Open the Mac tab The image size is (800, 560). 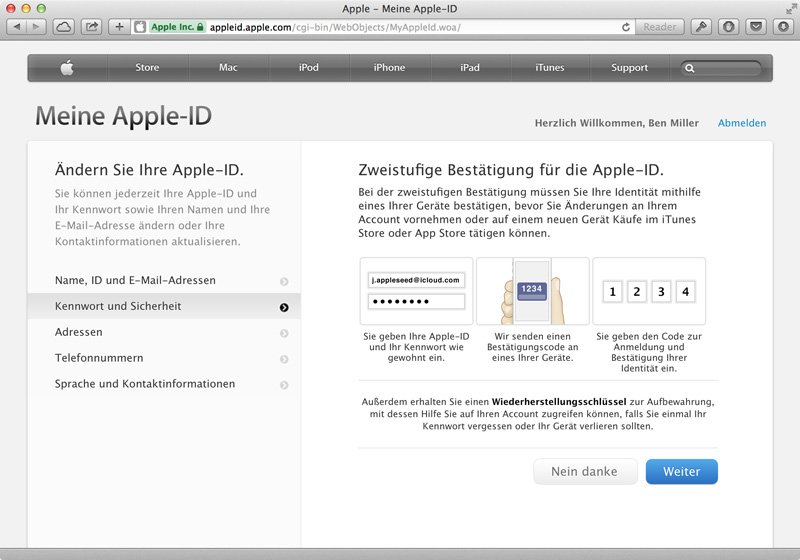point(228,68)
